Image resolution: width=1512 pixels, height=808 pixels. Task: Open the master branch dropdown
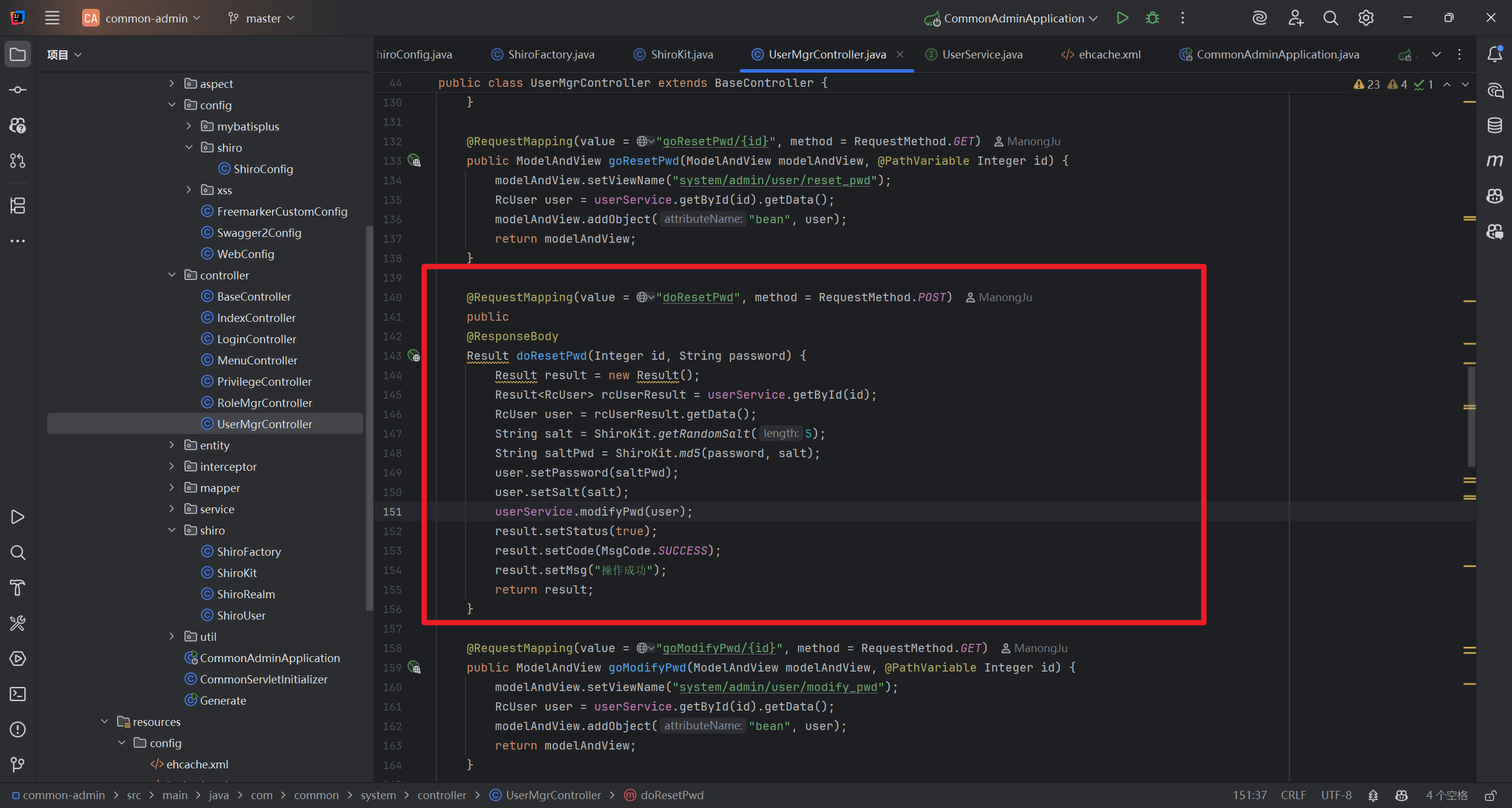(x=261, y=18)
